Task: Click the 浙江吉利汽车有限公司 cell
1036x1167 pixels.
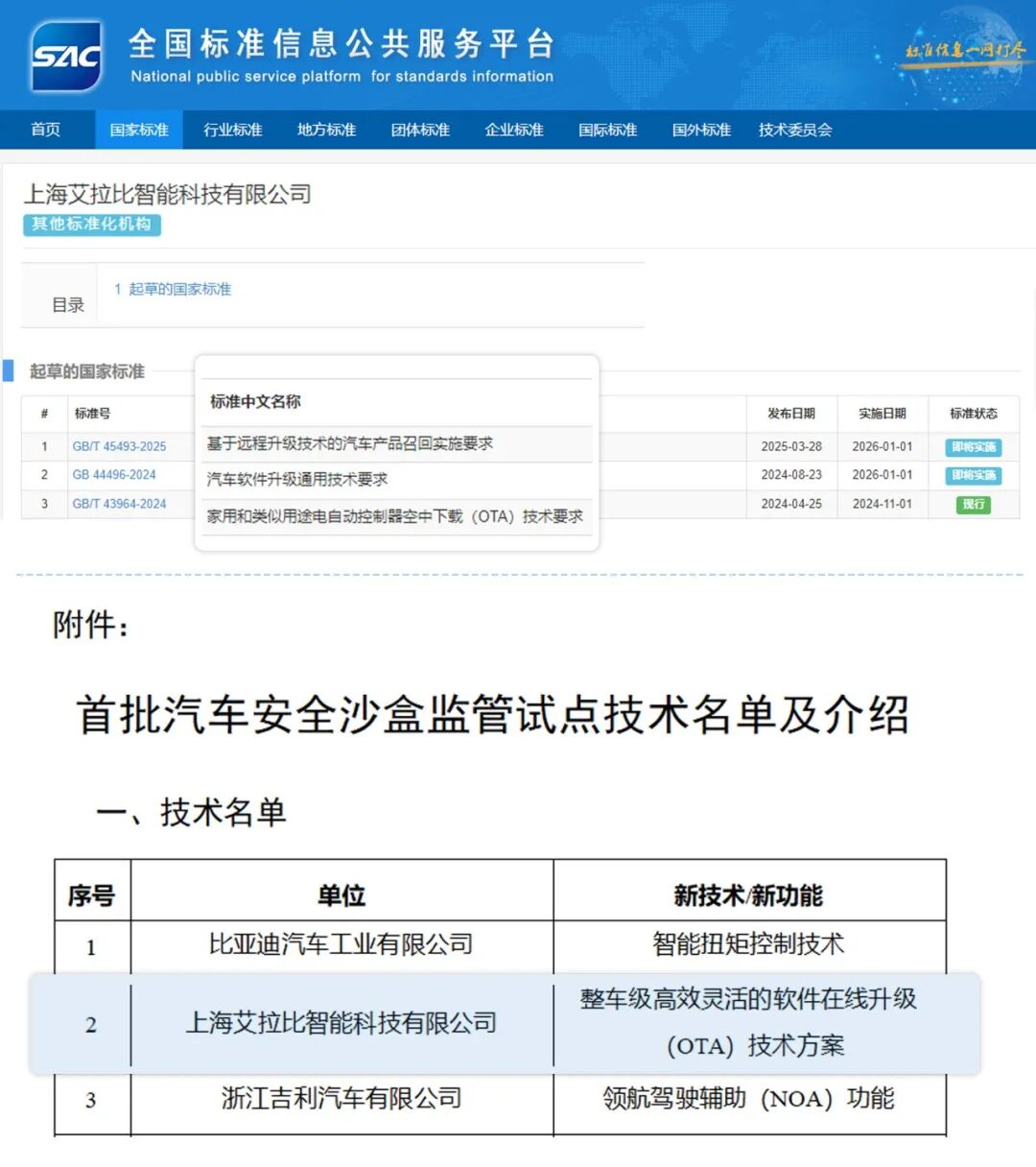Action: [x=341, y=1098]
